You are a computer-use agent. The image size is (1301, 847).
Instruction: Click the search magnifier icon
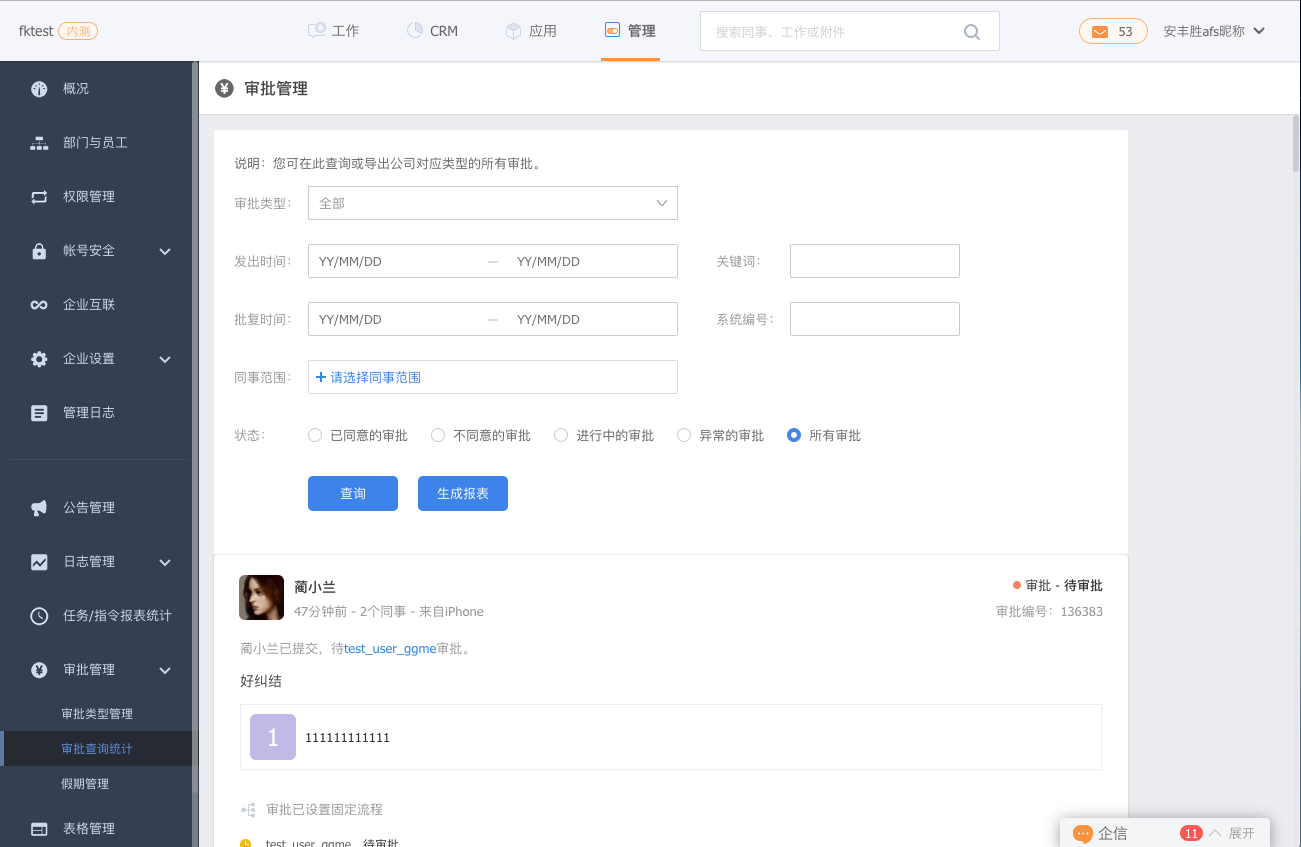[972, 32]
